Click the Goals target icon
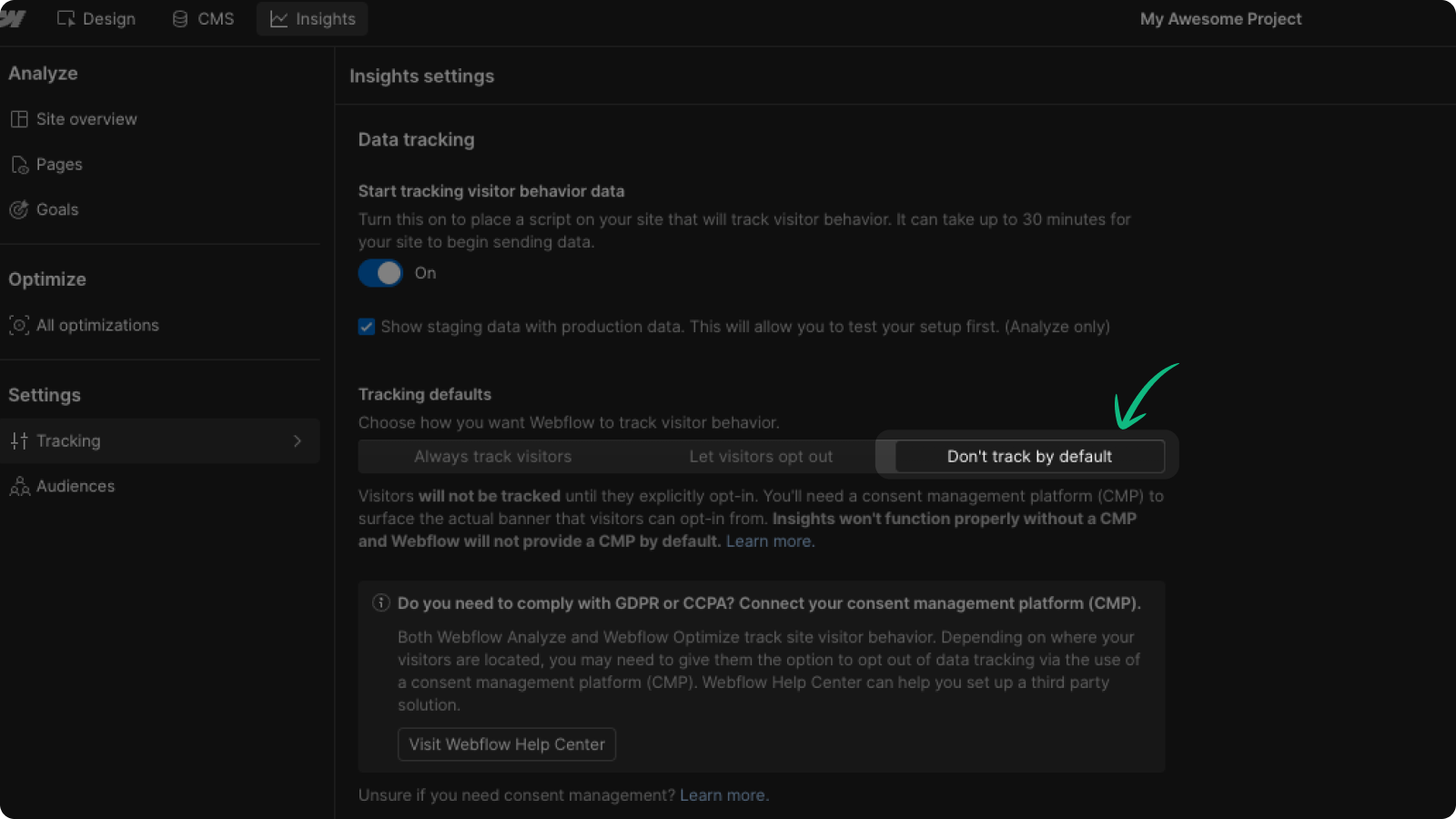 pyautogui.click(x=19, y=210)
